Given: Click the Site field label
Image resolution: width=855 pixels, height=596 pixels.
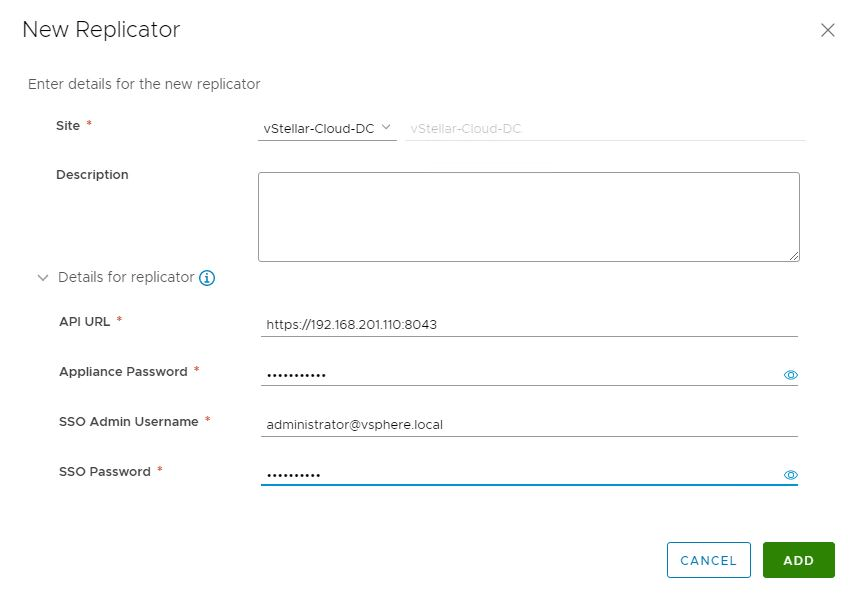Looking at the screenshot, I should 68,126.
